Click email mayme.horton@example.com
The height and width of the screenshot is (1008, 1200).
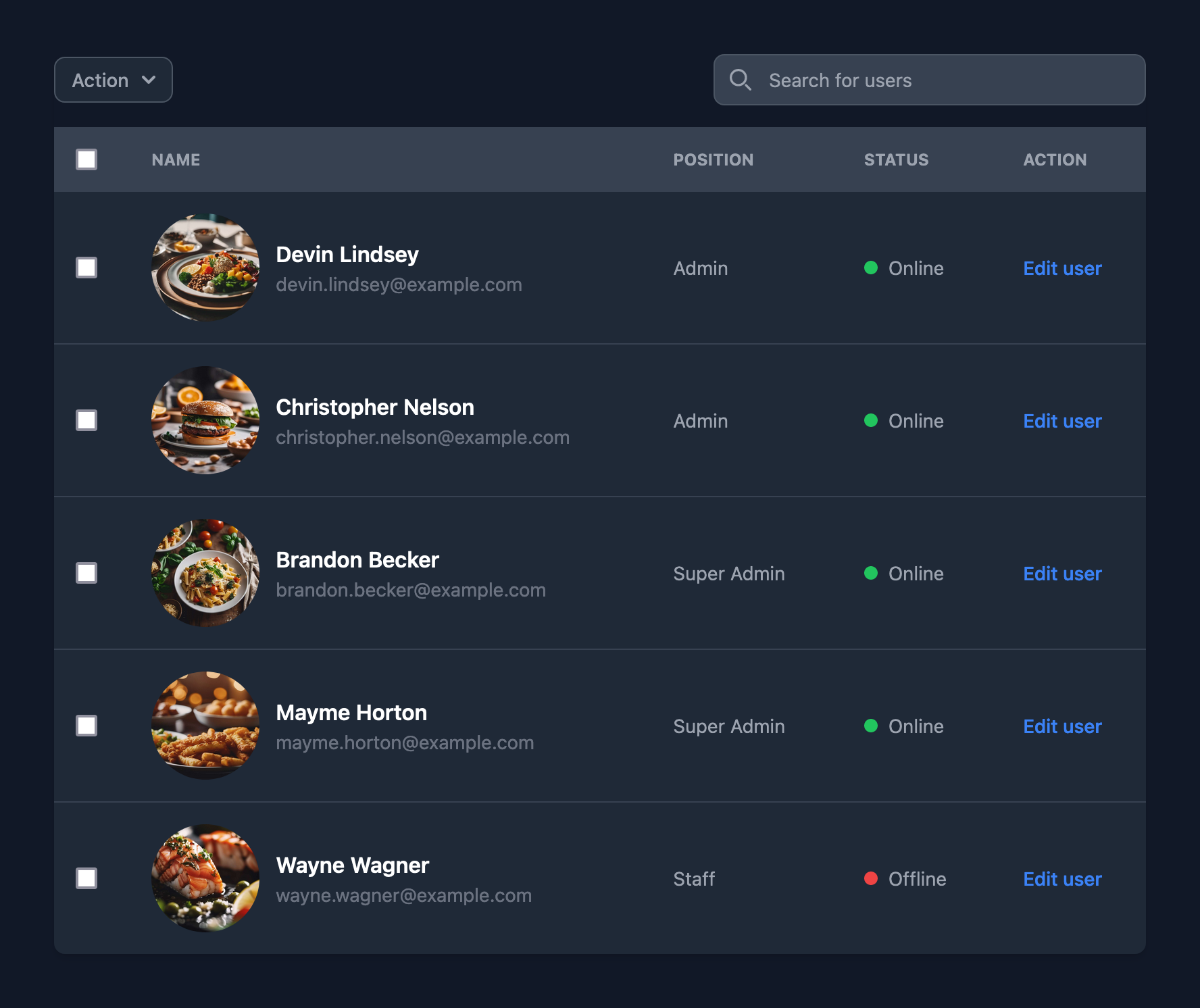pos(405,743)
